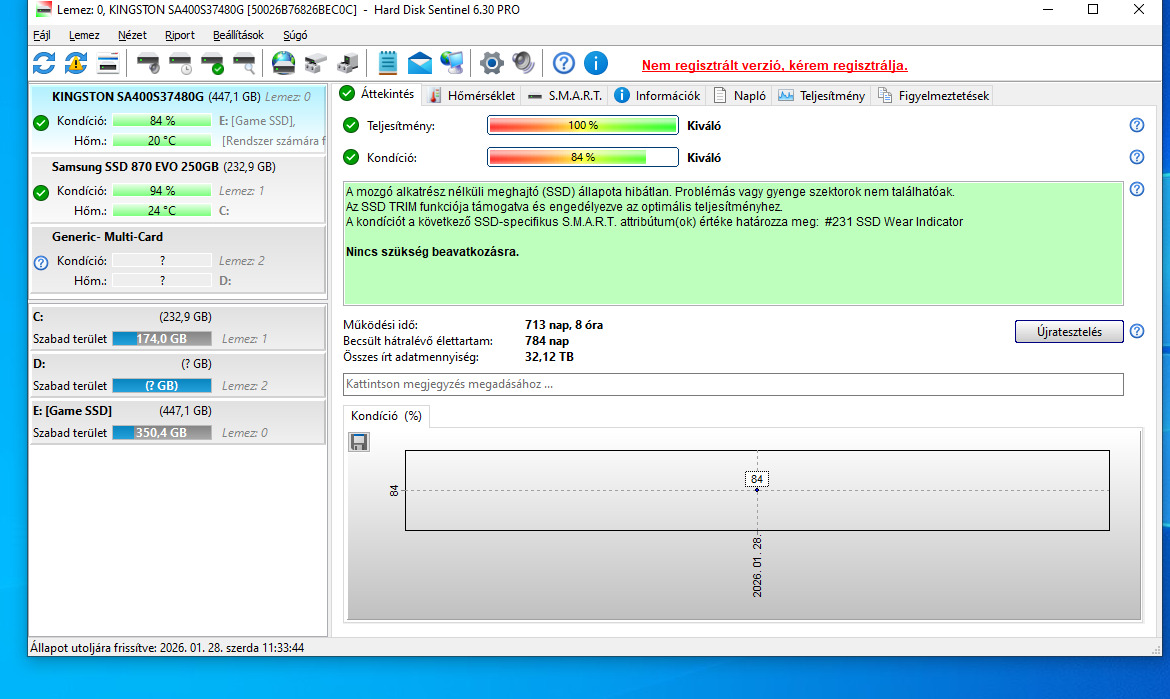Image resolution: width=1170 pixels, height=699 pixels.
Task: Click the blue Refresh arrows toolbar icon
Action: (x=44, y=63)
